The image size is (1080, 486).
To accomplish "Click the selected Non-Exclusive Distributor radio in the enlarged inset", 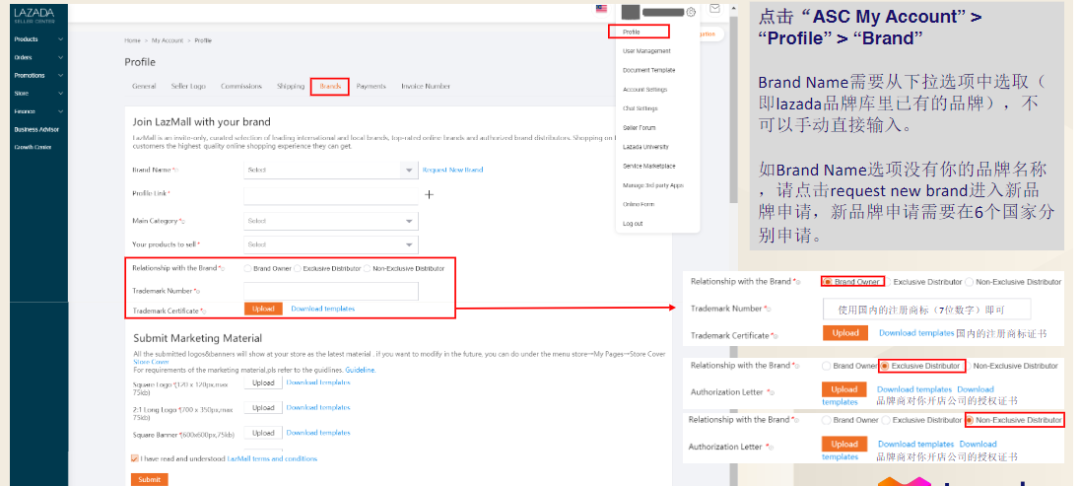I will tap(969, 420).
